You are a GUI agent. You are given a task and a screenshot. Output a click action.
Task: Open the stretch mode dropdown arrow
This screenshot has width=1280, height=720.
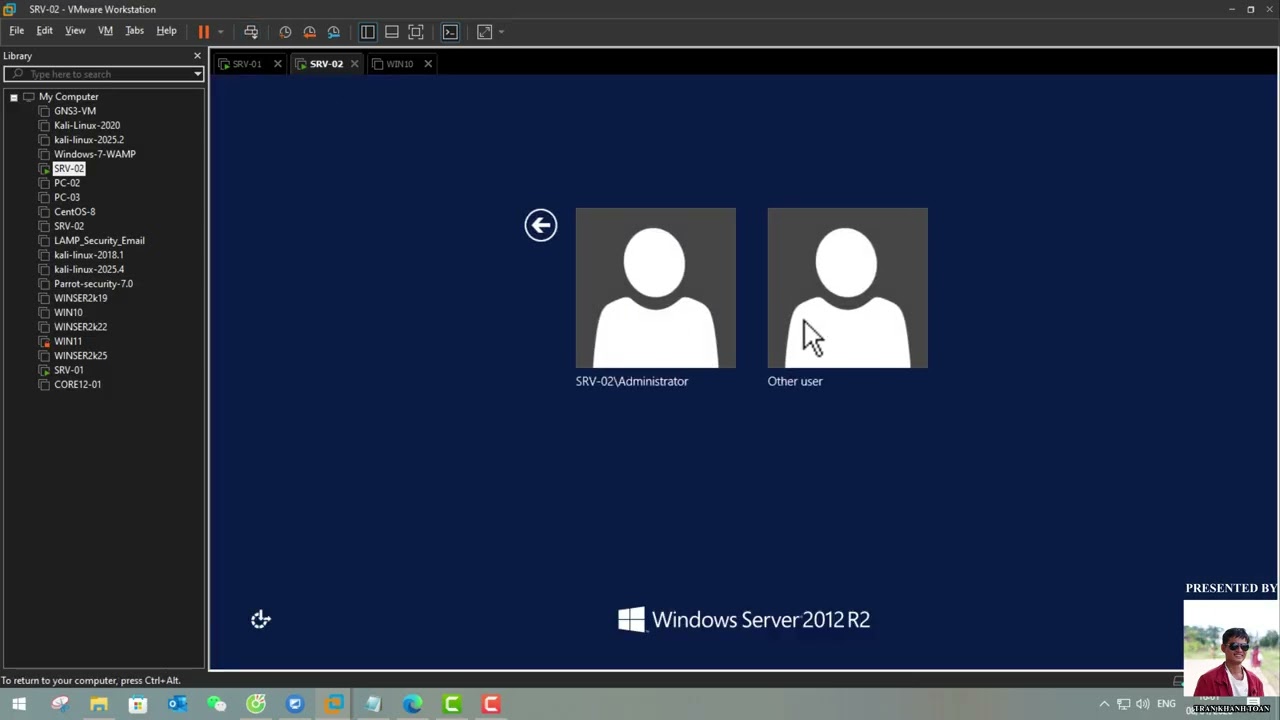point(501,32)
